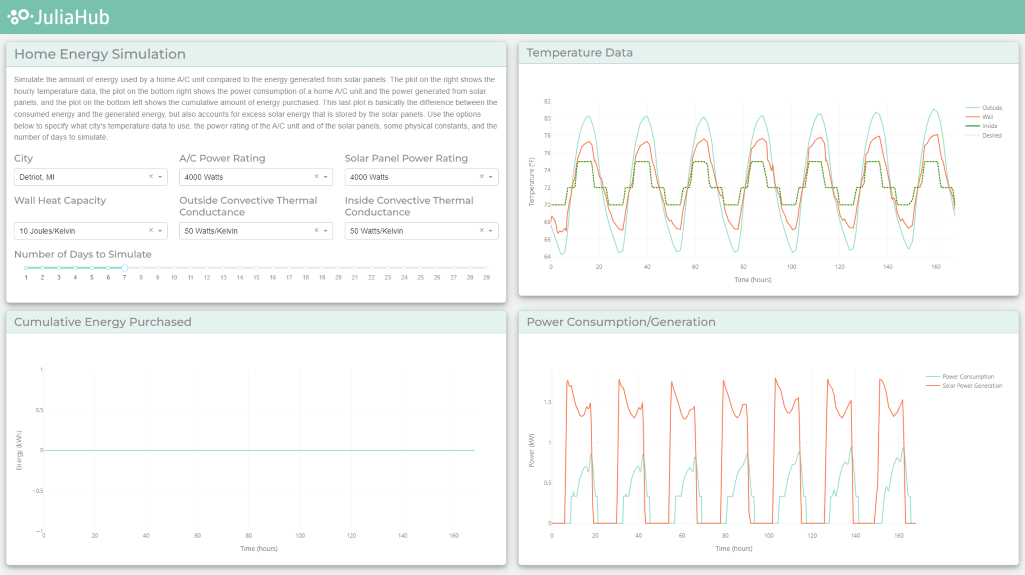Screen dimensions: 1025x575
Task: Clear the A/C Power Rating value
Action: click(316, 177)
